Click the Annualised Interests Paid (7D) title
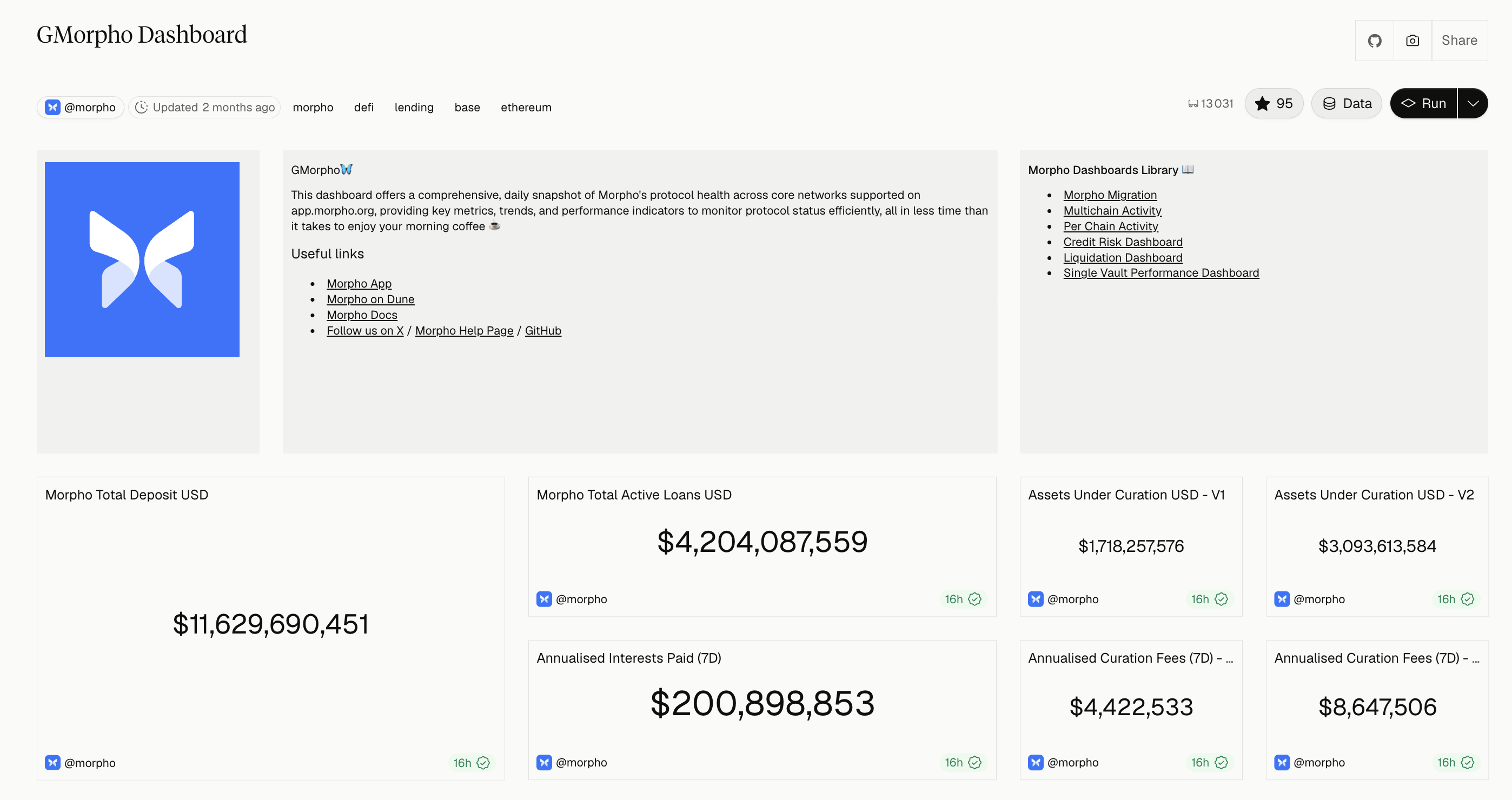This screenshot has width=1512, height=800. 628,658
